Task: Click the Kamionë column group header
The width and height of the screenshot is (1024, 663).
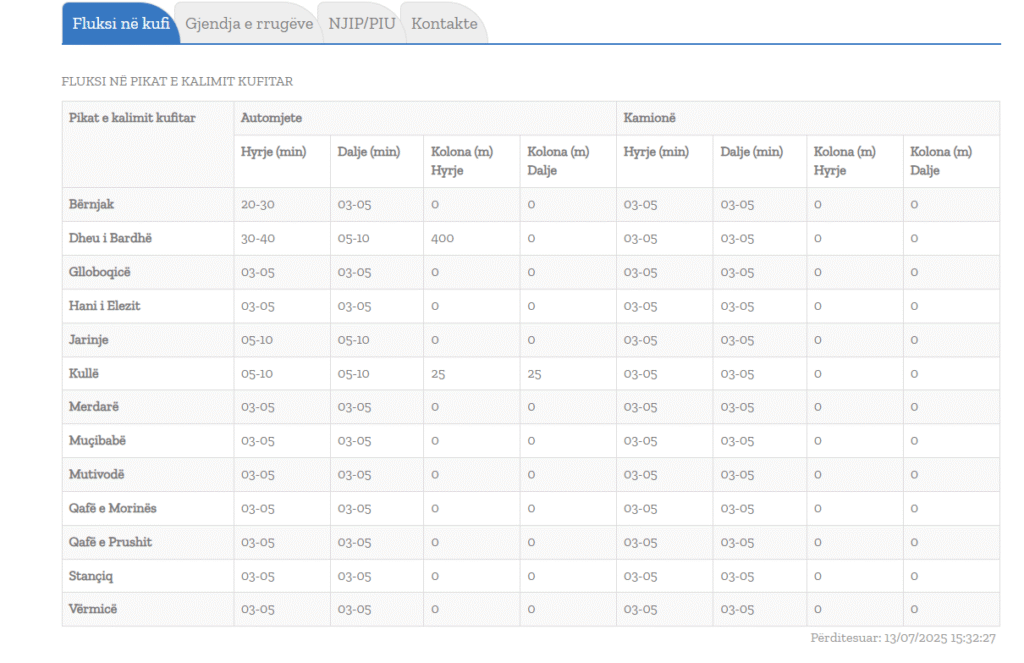Action: pyautogui.click(x=650, y=118)
